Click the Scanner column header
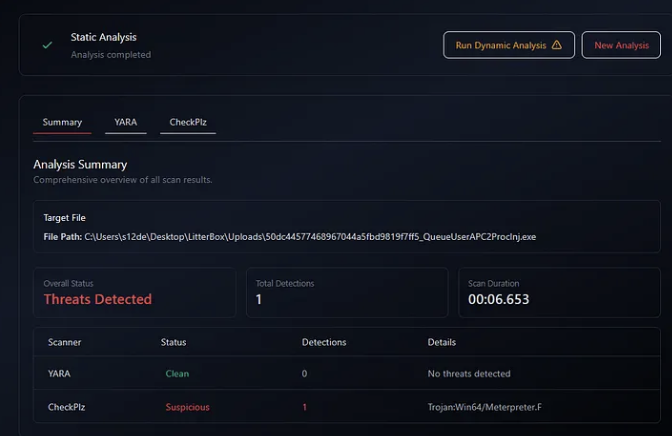The width and height of the screenshot is (672, 436). pos(65,342)
